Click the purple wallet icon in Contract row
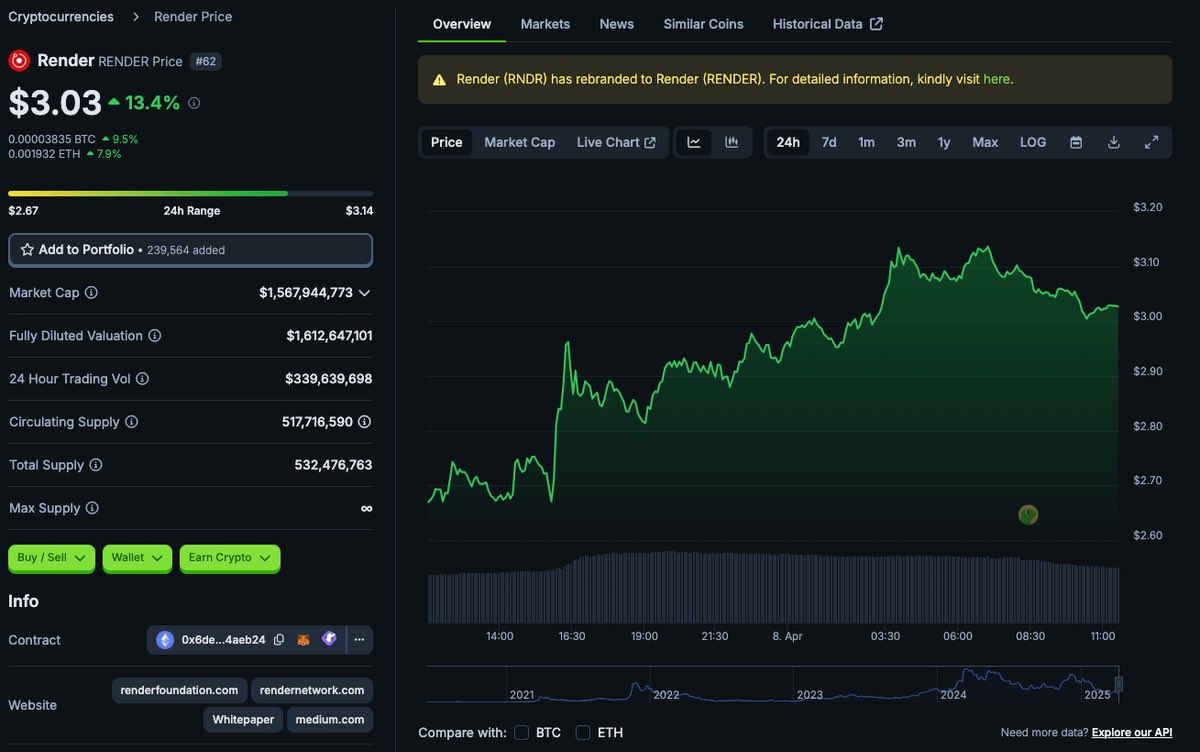The width and height of the screenshot is (1200, 752). click(329, 639)
